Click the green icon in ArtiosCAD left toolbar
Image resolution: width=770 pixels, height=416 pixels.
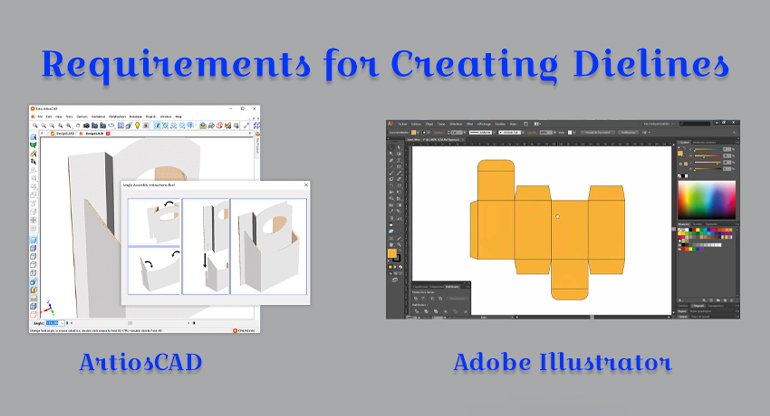(x=33, y=145)
